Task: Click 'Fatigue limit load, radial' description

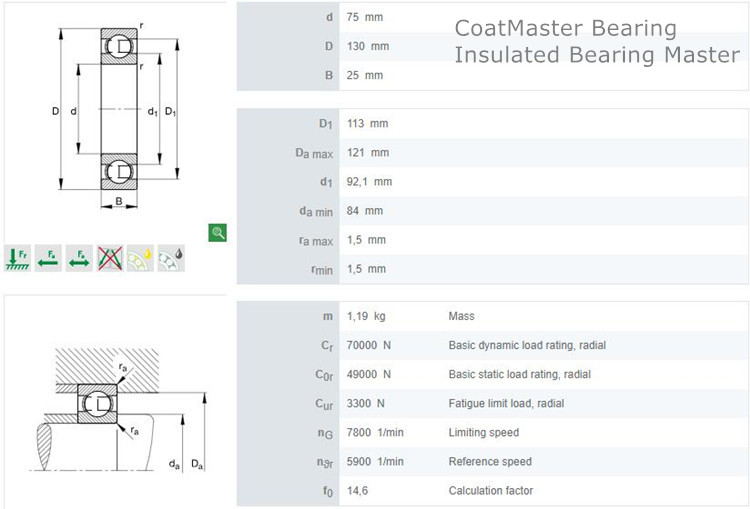Action: tap(506, 404)
